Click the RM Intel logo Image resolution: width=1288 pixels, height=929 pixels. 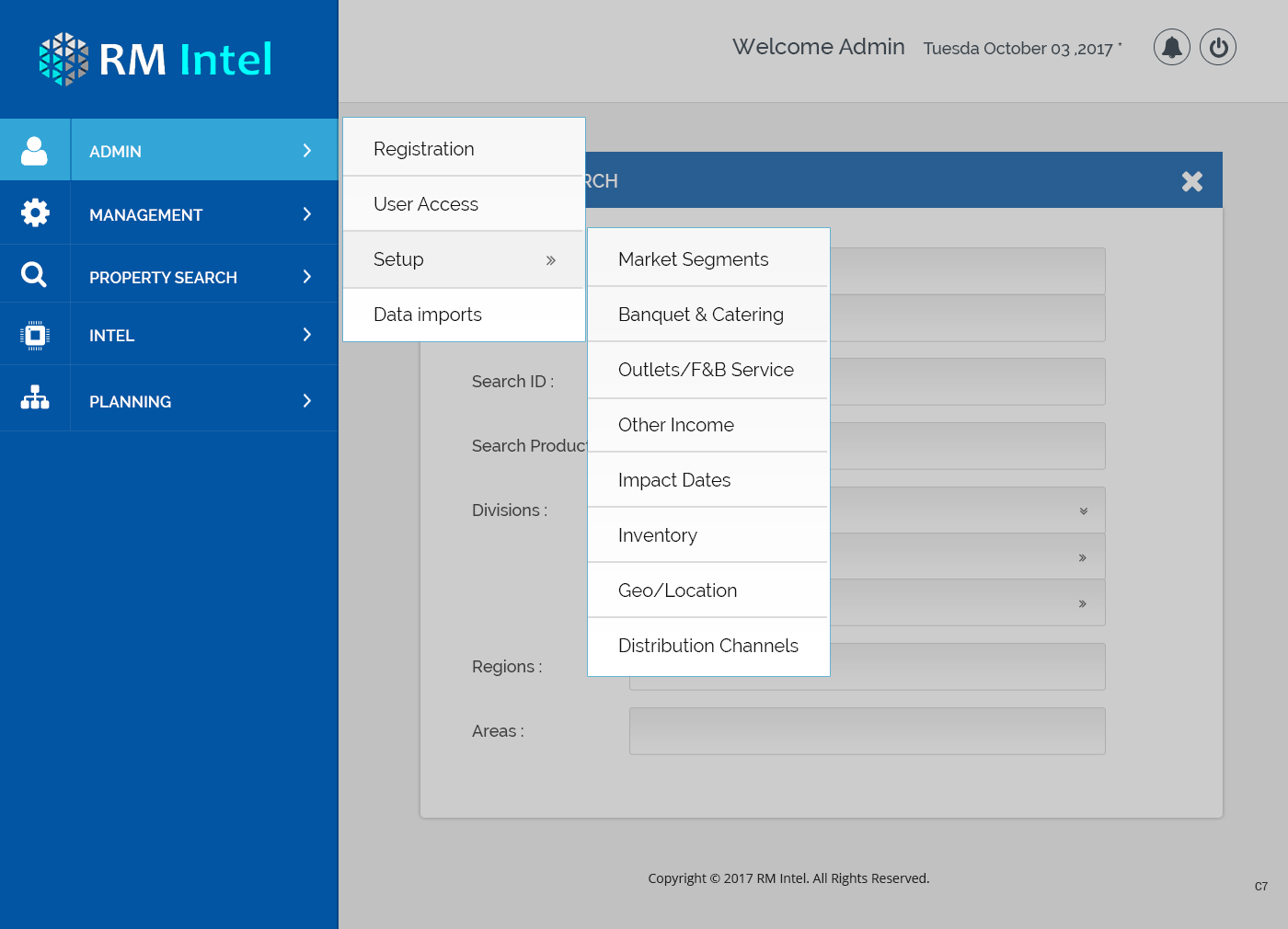pyautogui.click(x=155, y=59)
